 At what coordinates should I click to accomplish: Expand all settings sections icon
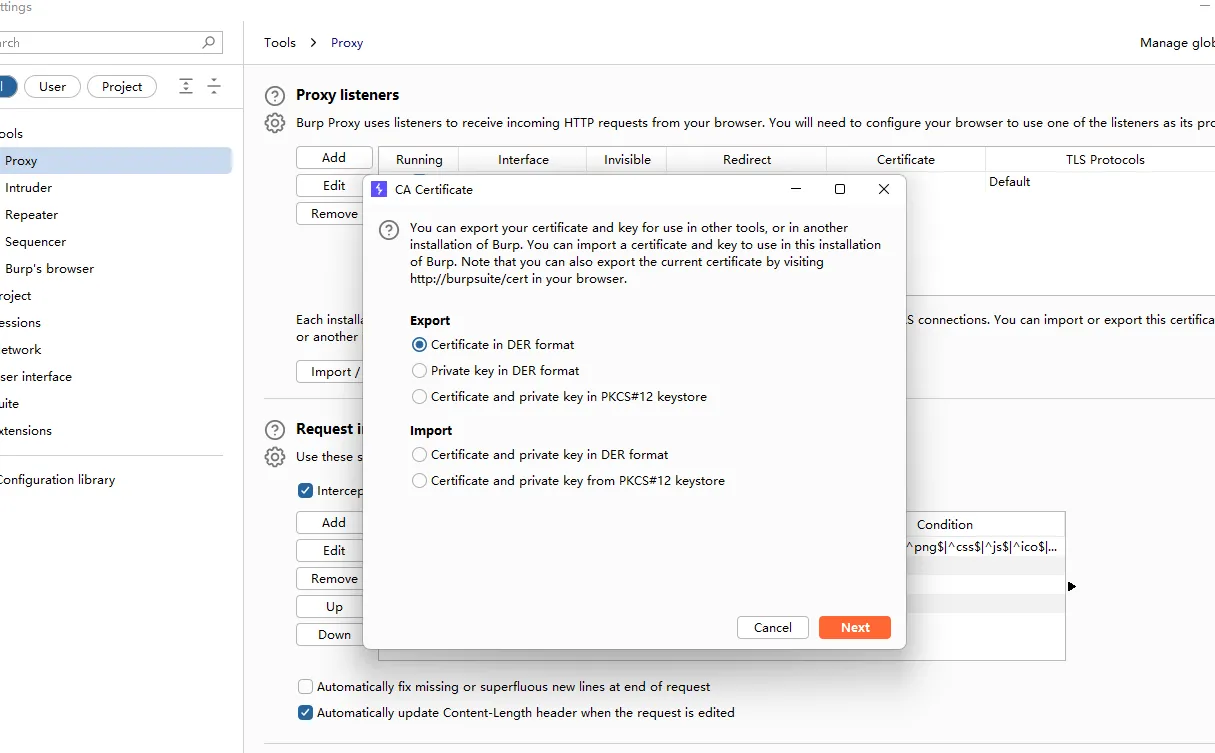[186, 87]
